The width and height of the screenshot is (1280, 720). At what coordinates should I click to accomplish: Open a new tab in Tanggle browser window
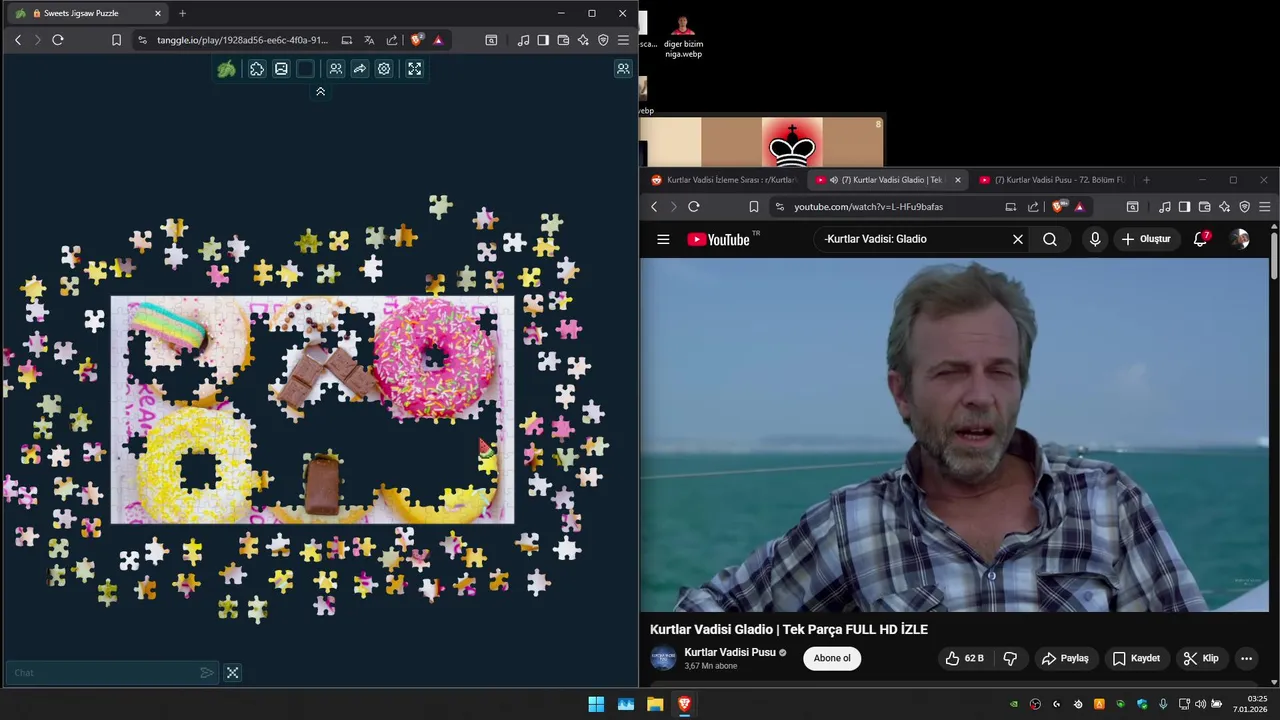[x=182, y=13]
